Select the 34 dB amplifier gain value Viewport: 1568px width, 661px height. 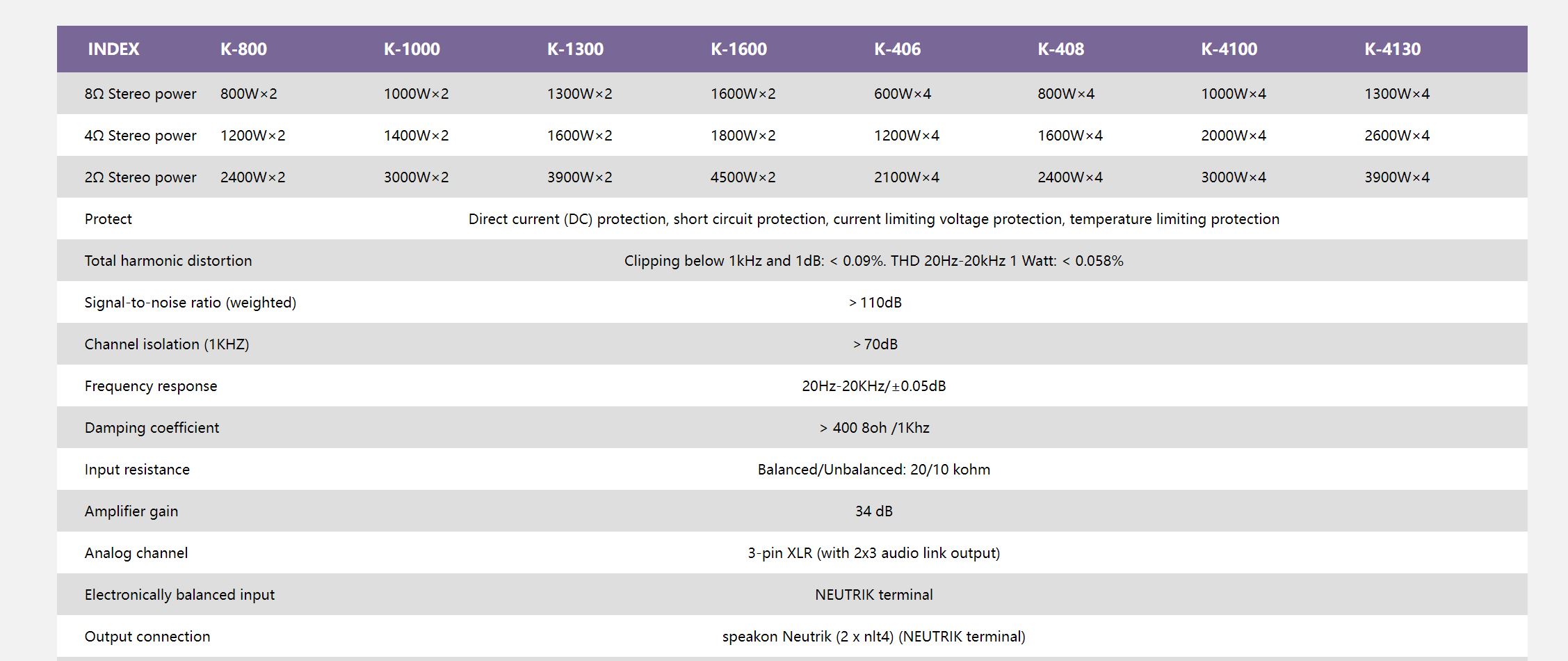[873, 511]
